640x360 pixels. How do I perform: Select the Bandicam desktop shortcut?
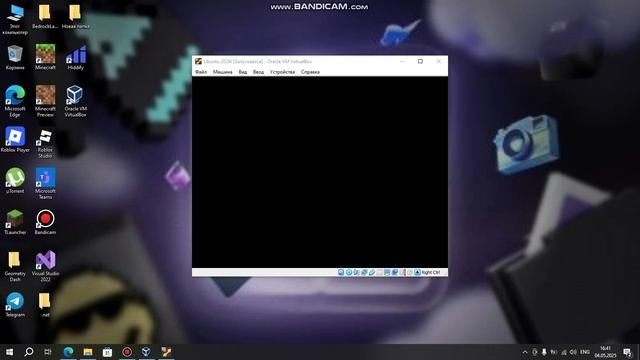(45, 222)
